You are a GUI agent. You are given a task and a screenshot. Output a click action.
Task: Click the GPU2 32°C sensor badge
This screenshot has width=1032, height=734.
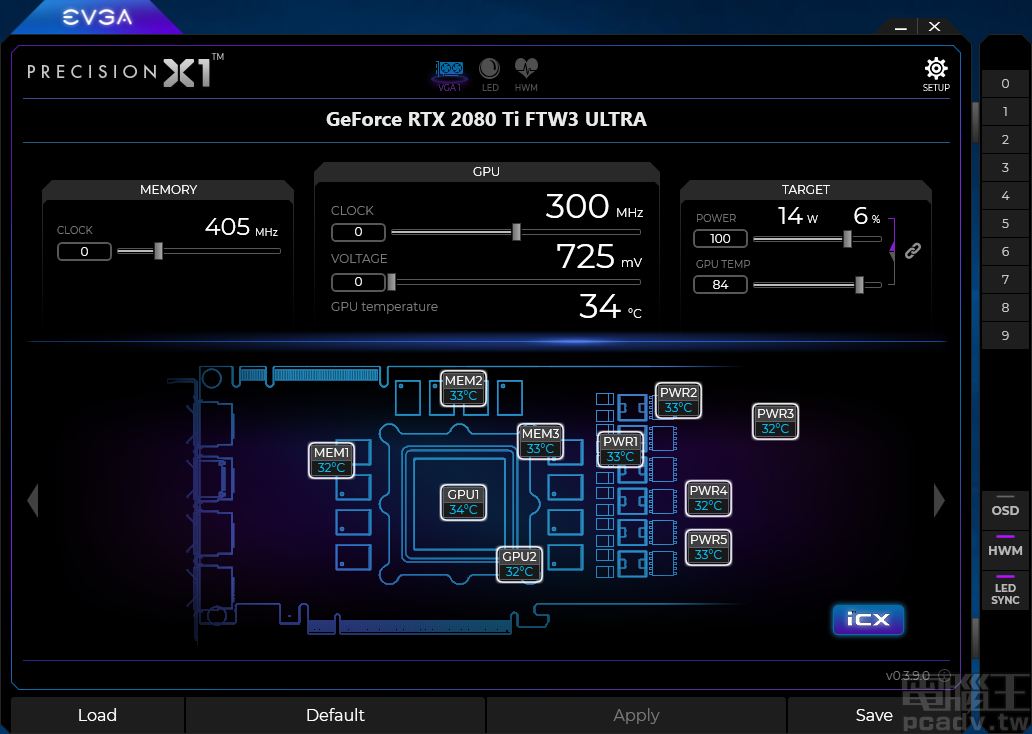point(519,564)
